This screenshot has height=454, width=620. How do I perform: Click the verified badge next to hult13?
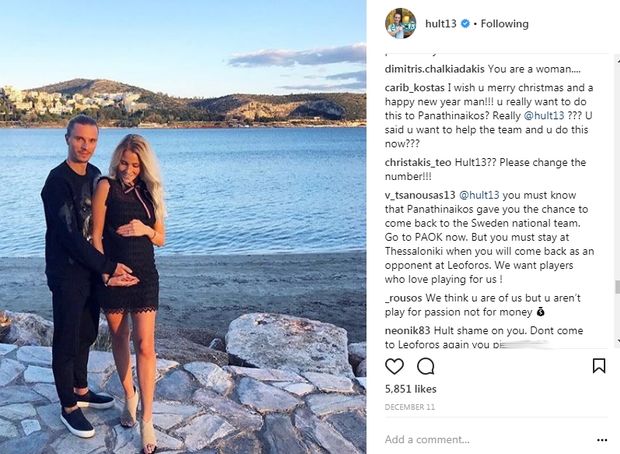pos(465,24)
